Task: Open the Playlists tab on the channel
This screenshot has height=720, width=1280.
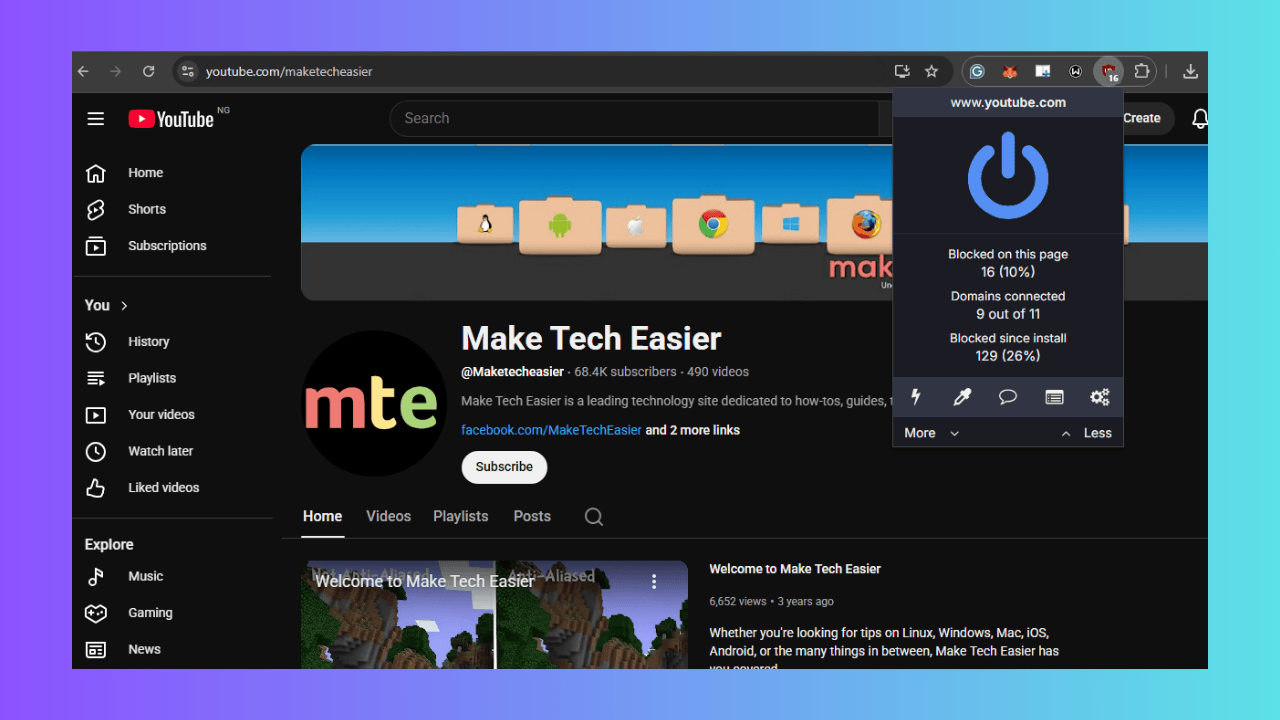Action: (460, 516)
